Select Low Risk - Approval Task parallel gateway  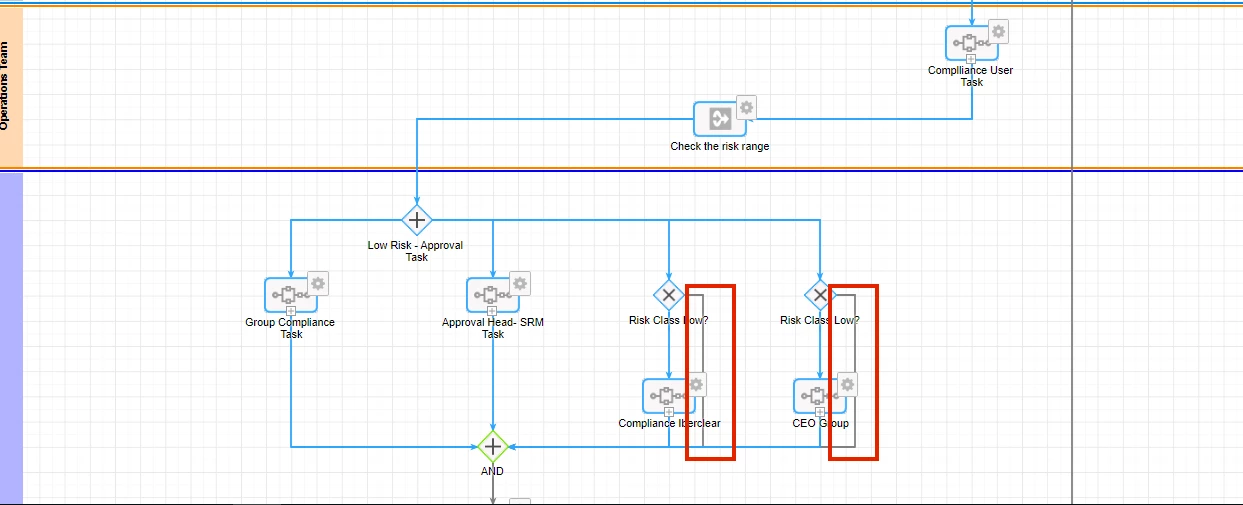tap(417, 219)
